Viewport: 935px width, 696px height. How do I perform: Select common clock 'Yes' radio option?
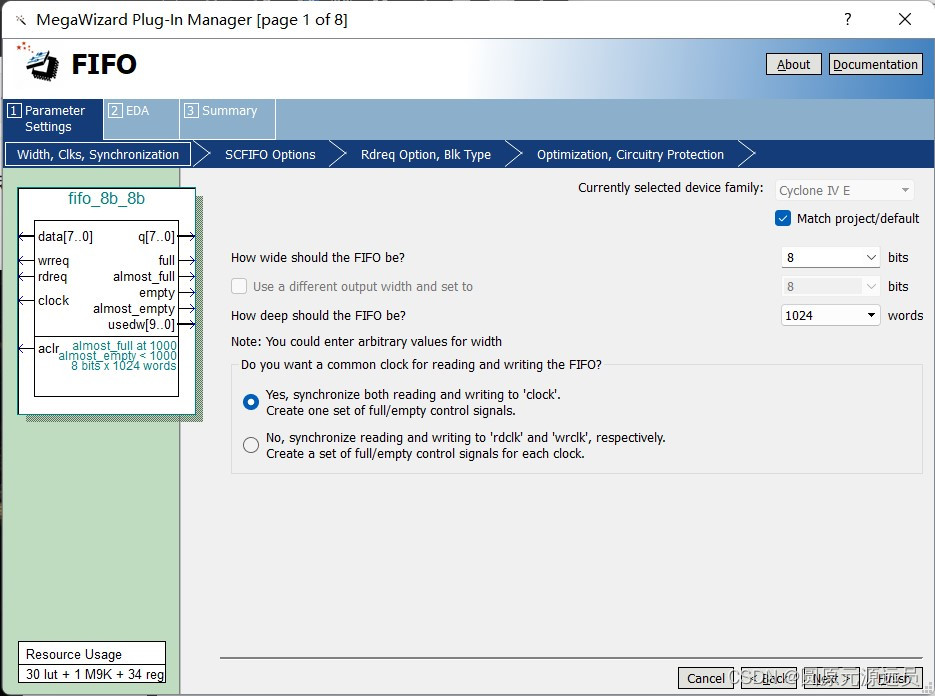pos(251,402)
